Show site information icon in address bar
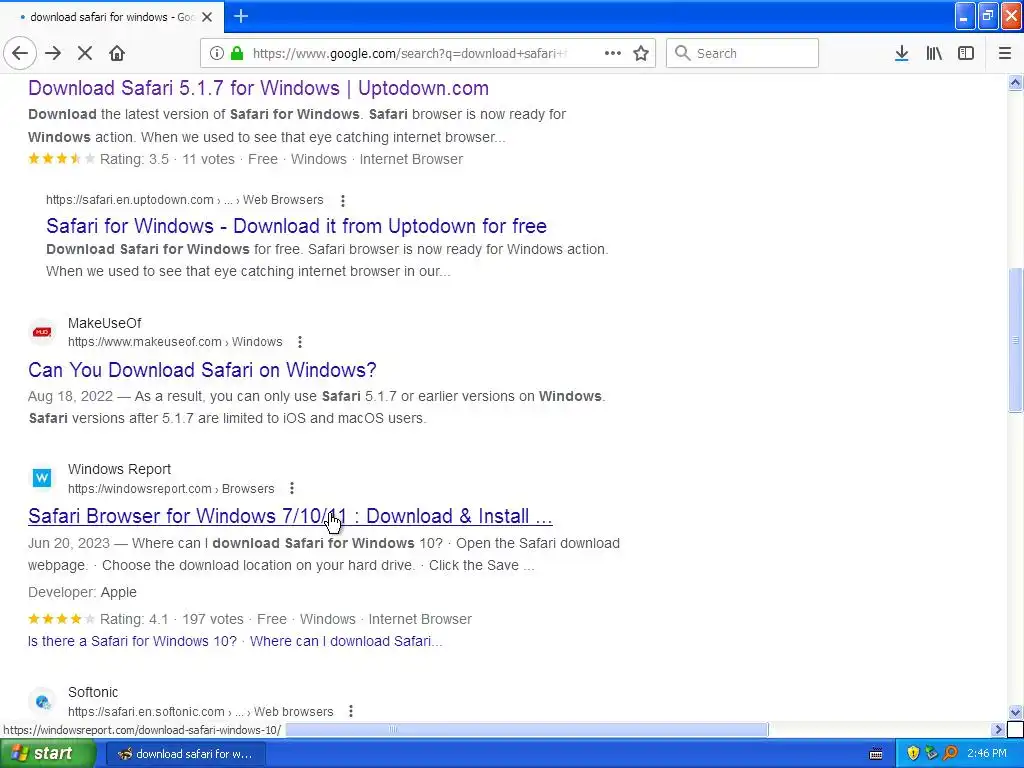Image resolution: width=1024 pixels, height=768 pixels. click(x=216, y=54)
